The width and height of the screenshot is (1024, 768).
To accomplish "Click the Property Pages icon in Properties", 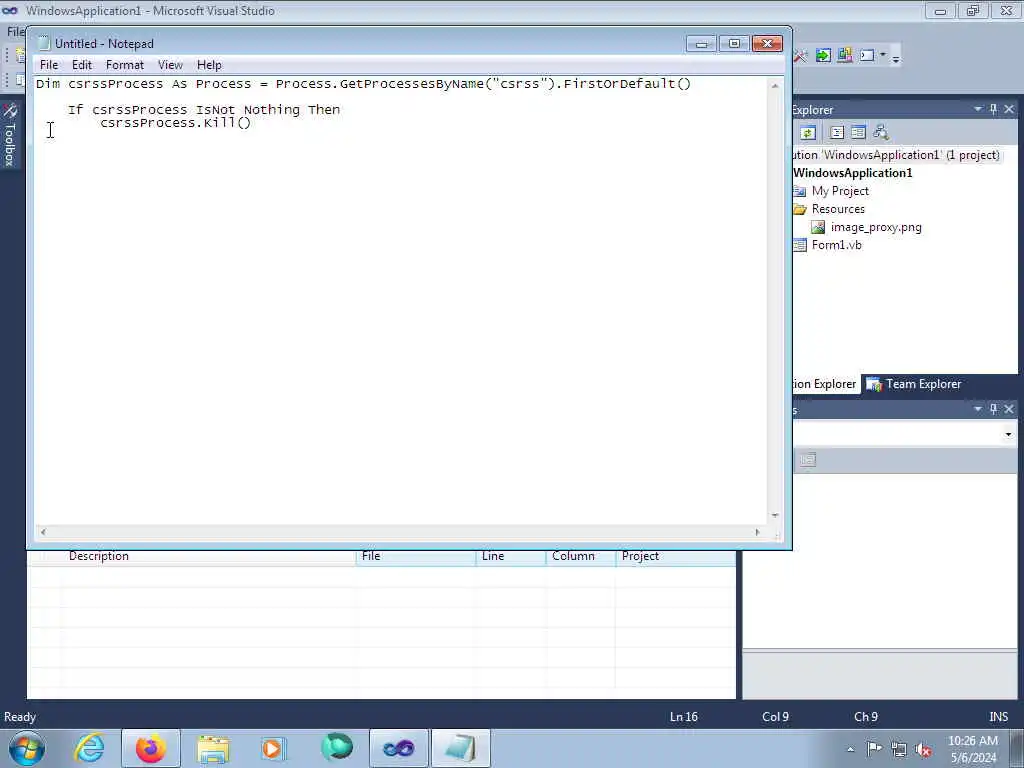I will pyautogui.click(x=808, y=460).
